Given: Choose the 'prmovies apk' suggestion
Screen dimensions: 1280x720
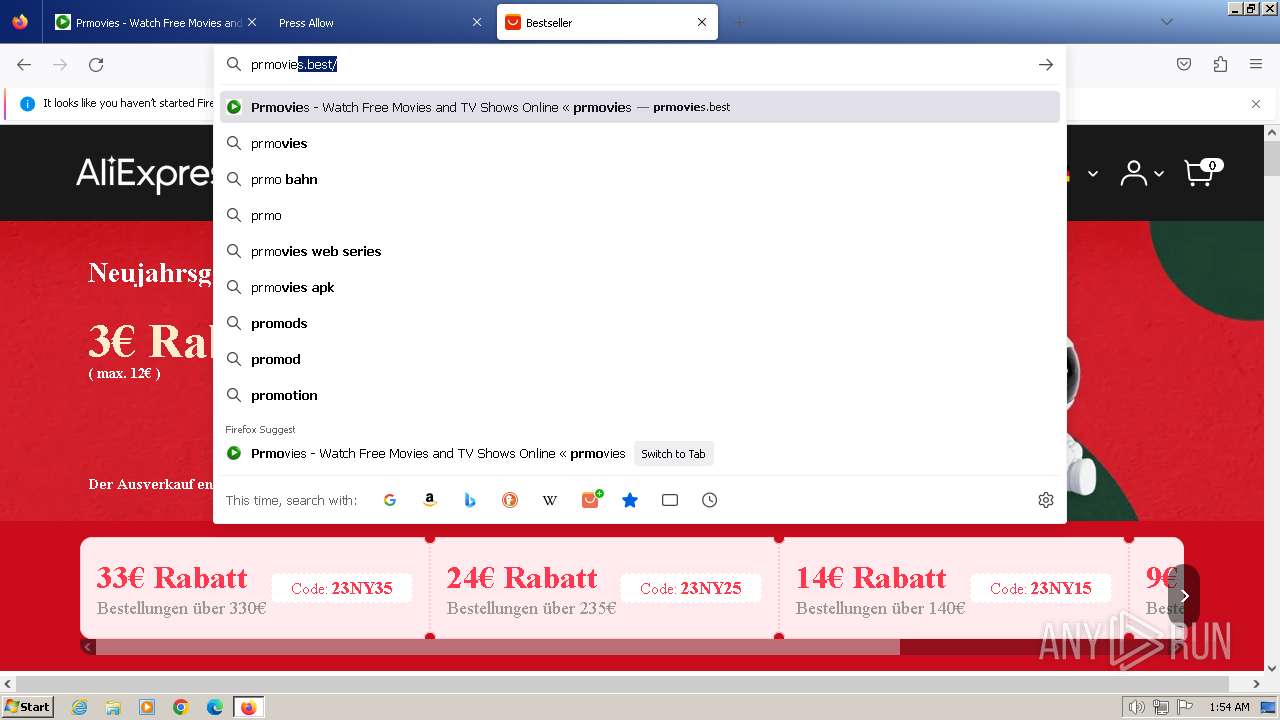Looking at the screenshot, I should point(640,287).
